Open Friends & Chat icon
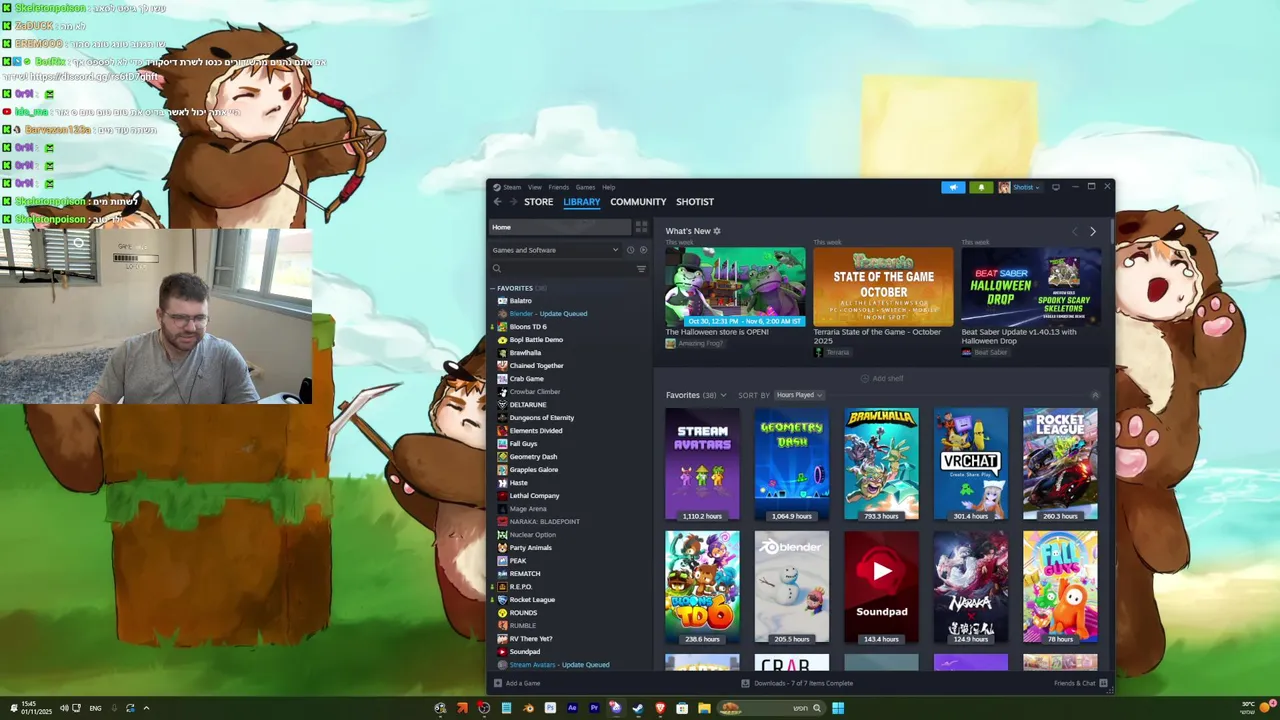This screenshot has width=1280, height=720. [1103, 683]
